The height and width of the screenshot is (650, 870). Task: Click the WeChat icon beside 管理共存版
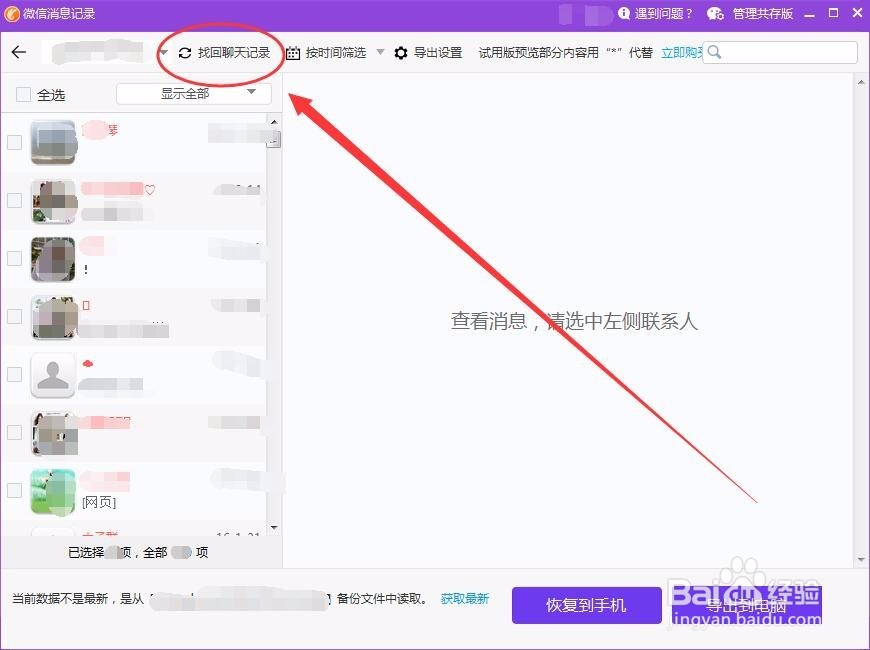tap(715, 13)
